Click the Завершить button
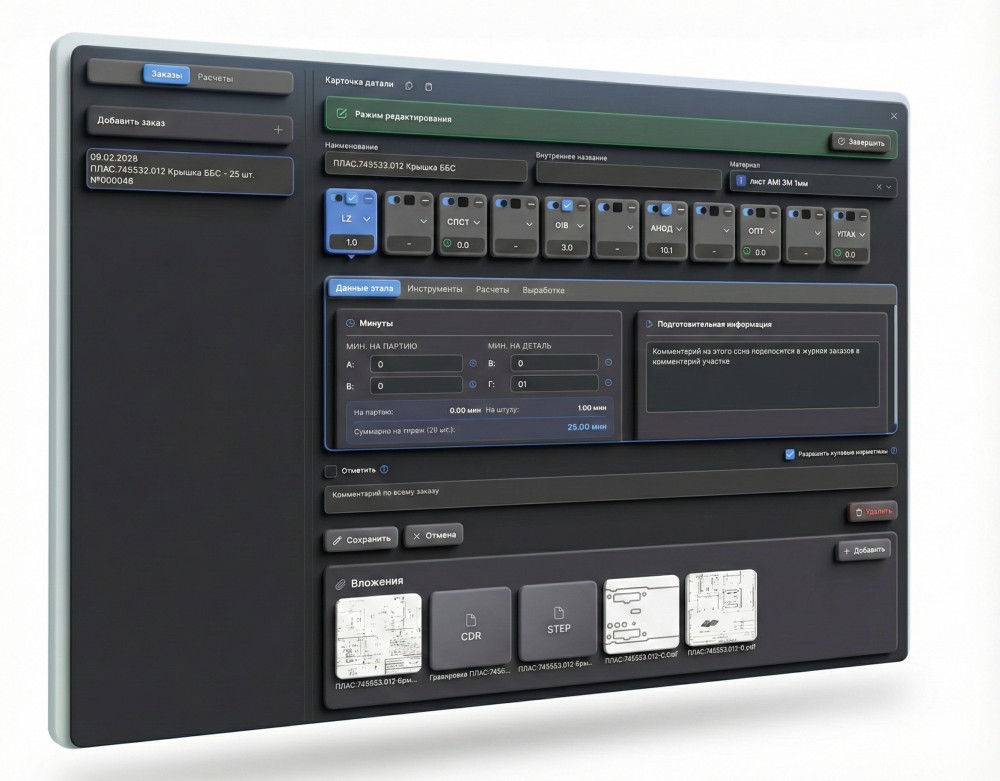The height and width of the screenshot is (781, 1000). (860, 143)
